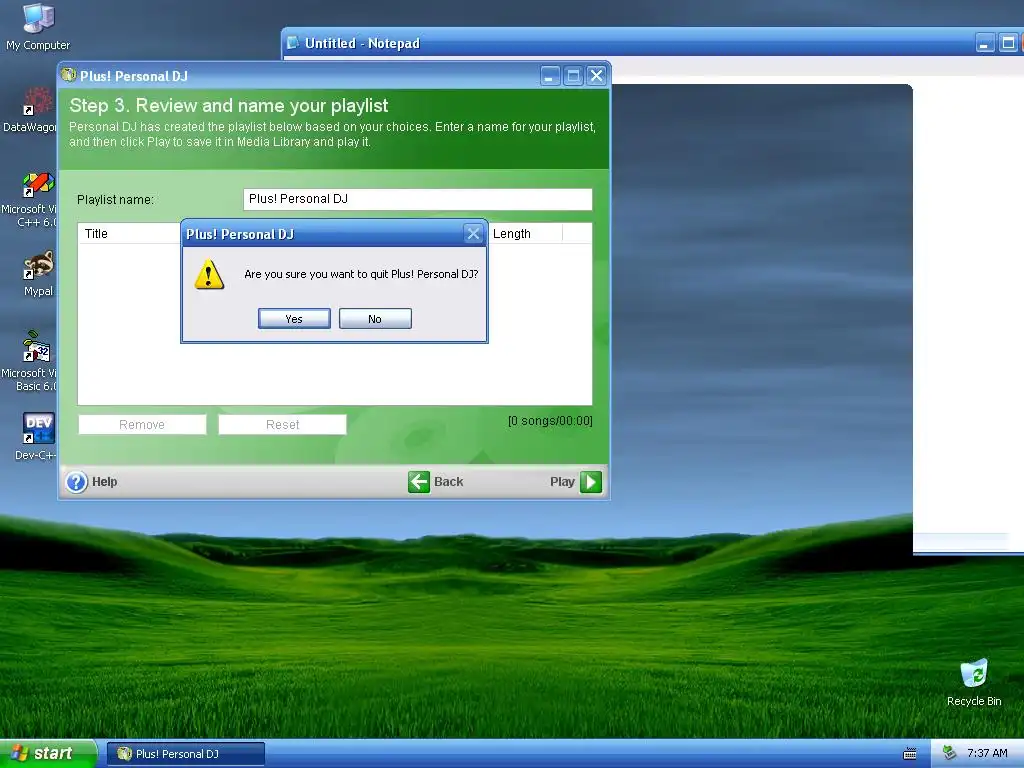Confirm quitting with the Yes button
Screen dimensions: 1024x768
click(x=294, y=319)
